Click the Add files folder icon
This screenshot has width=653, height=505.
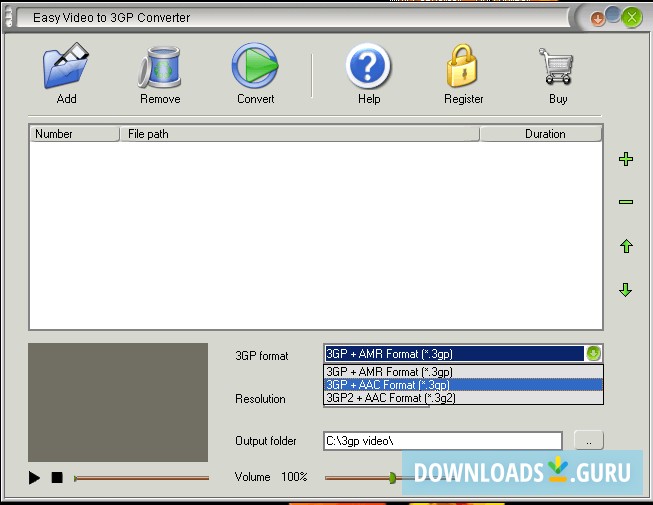(66, 65)
